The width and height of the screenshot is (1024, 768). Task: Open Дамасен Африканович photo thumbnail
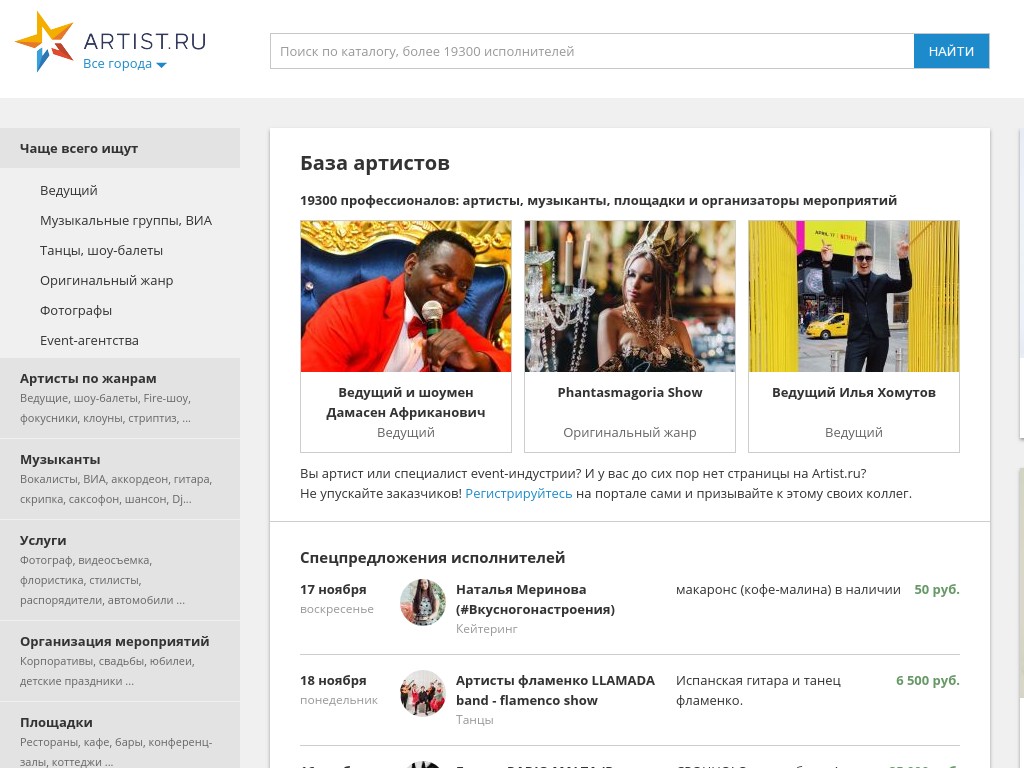coord(406,296)
